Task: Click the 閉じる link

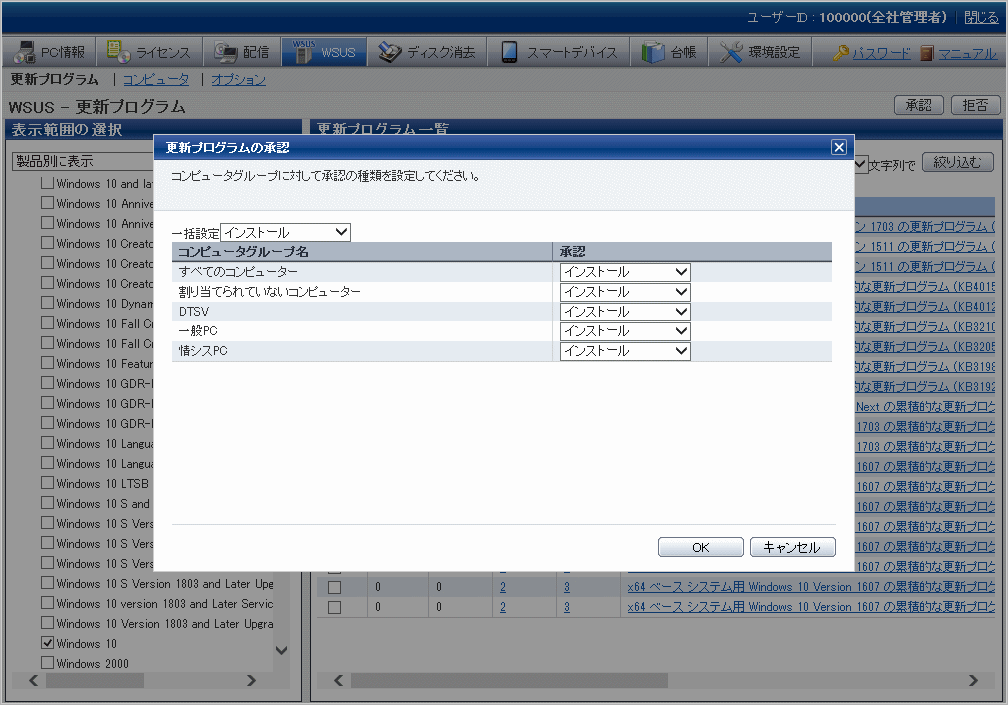Action: (x=981, y=17)
